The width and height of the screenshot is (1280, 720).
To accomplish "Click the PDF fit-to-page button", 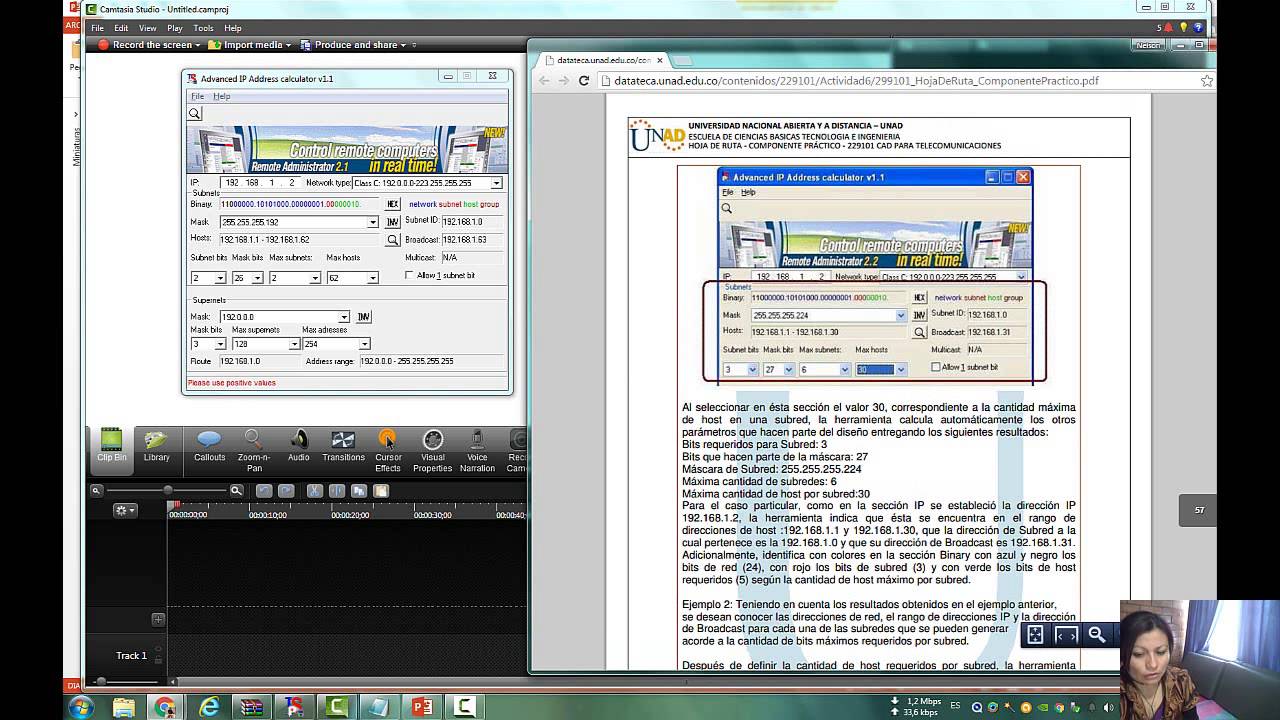I will 1036,634.
